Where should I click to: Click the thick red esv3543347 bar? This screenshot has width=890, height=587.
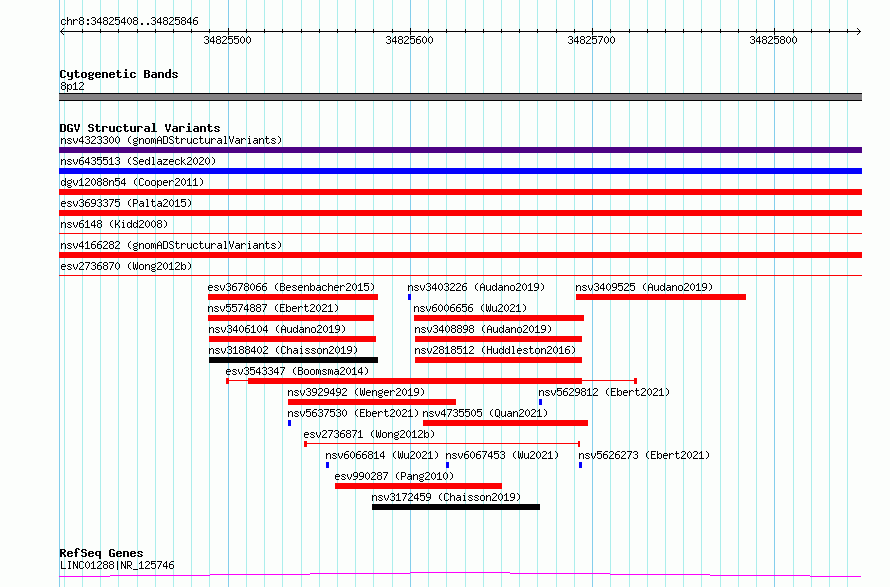click(415, 381)
